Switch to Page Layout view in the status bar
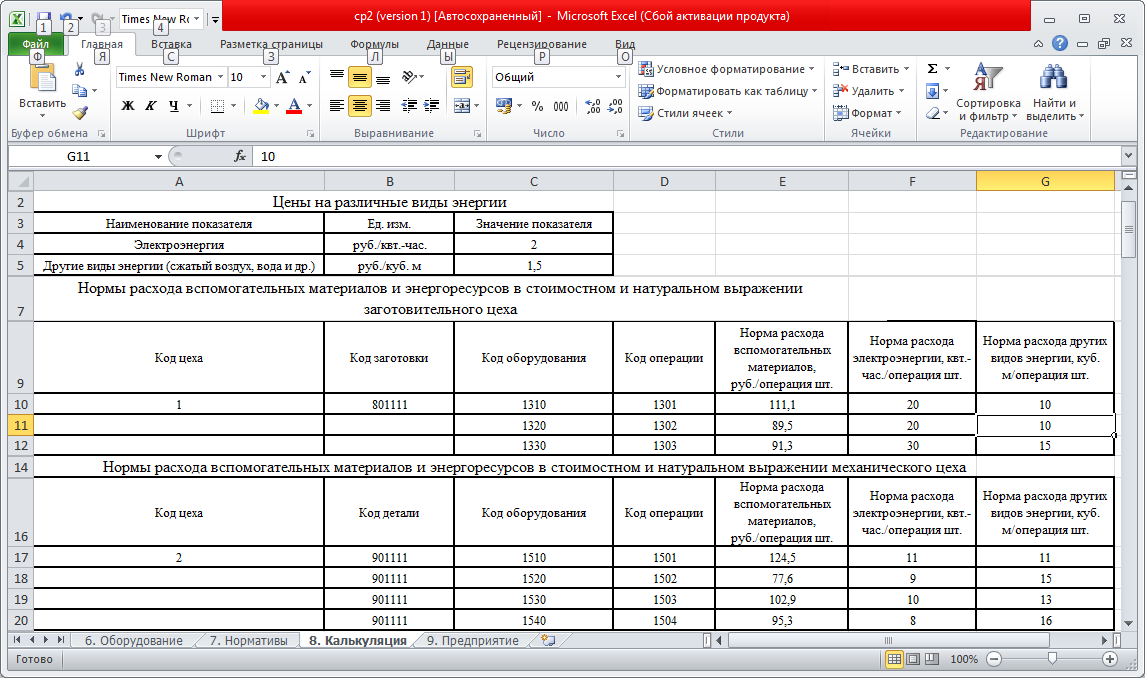 coord(913,659)
